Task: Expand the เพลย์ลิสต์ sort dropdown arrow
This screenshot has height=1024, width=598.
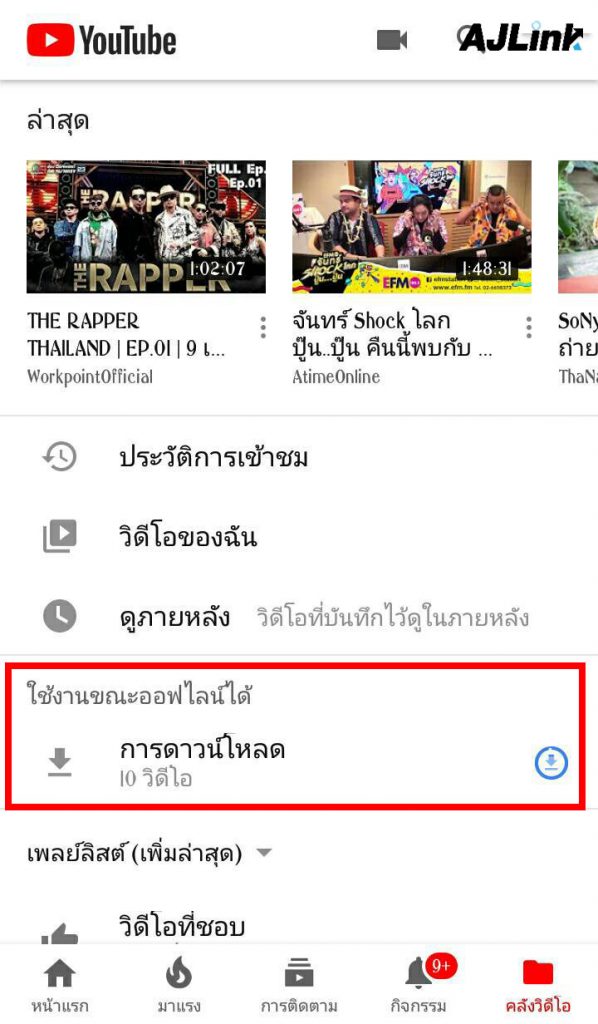Action: 264,852
